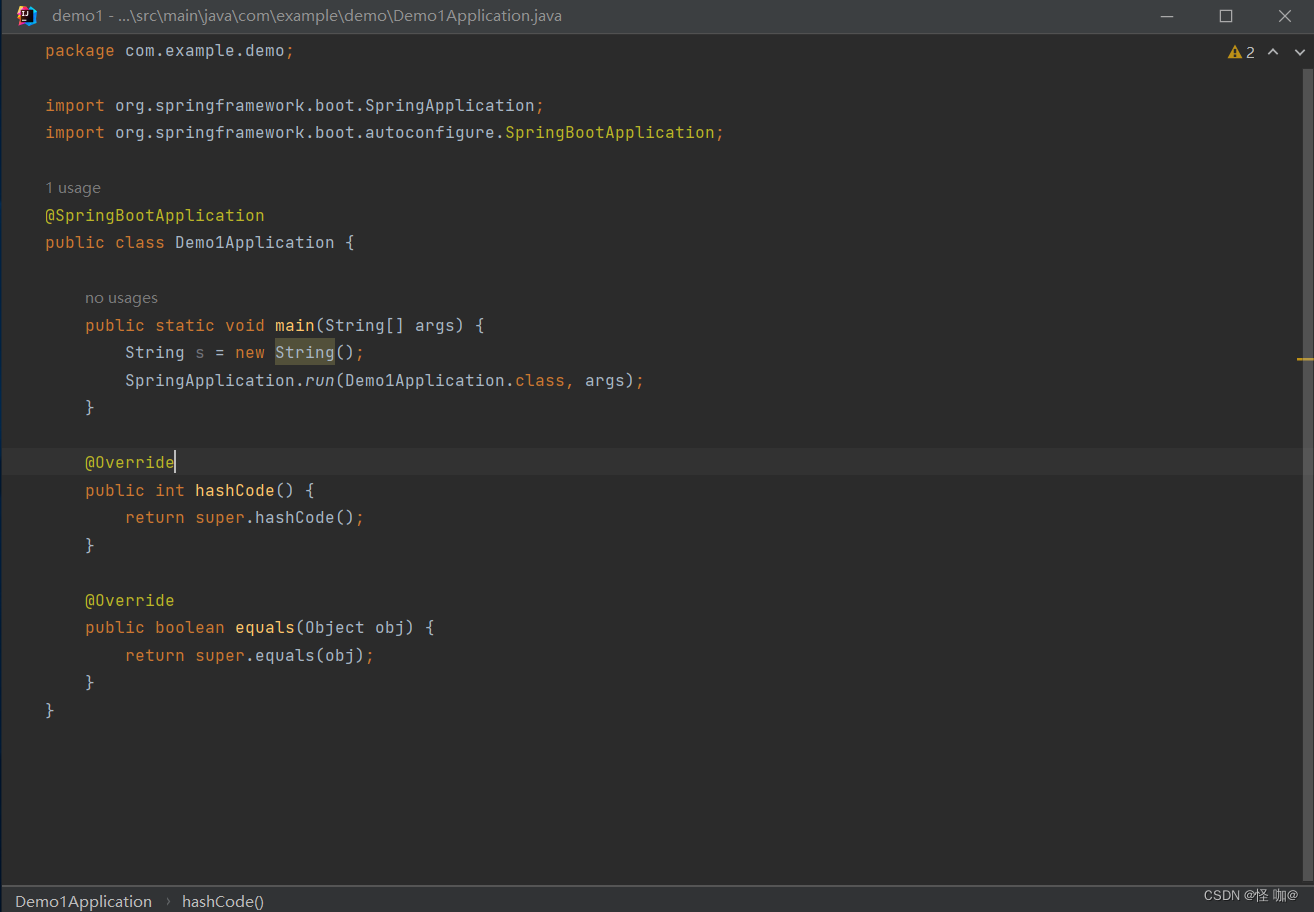Click the highlighted String constructor call

(x=305, y=352)
